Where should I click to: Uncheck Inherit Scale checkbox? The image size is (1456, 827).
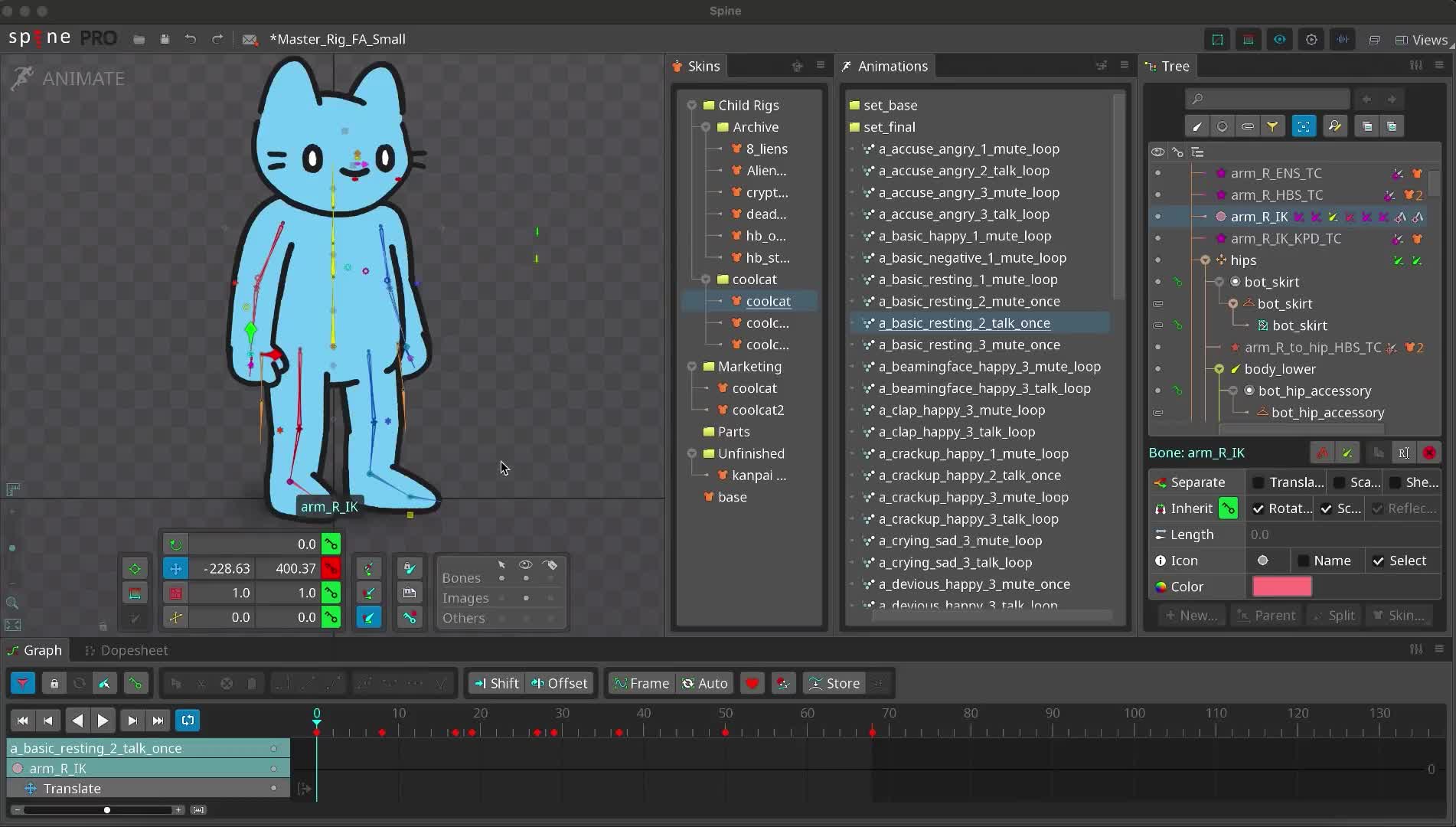click(x=1327, y=508)
